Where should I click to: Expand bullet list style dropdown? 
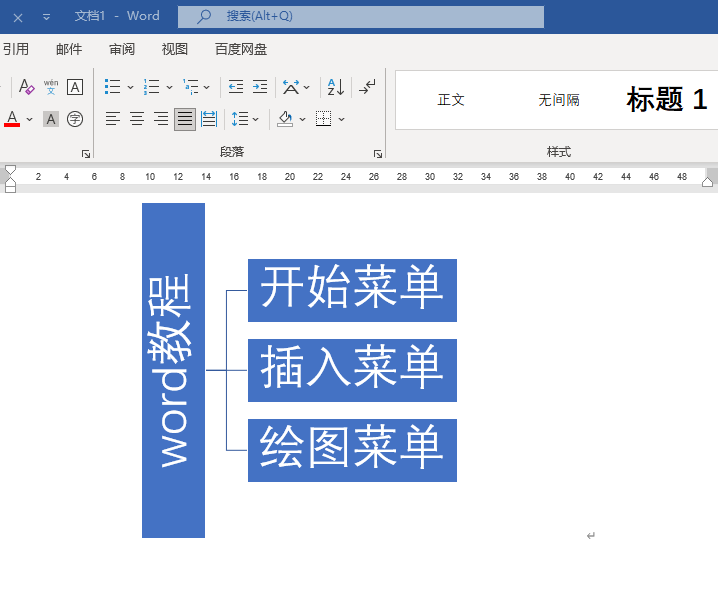point(131,87)
